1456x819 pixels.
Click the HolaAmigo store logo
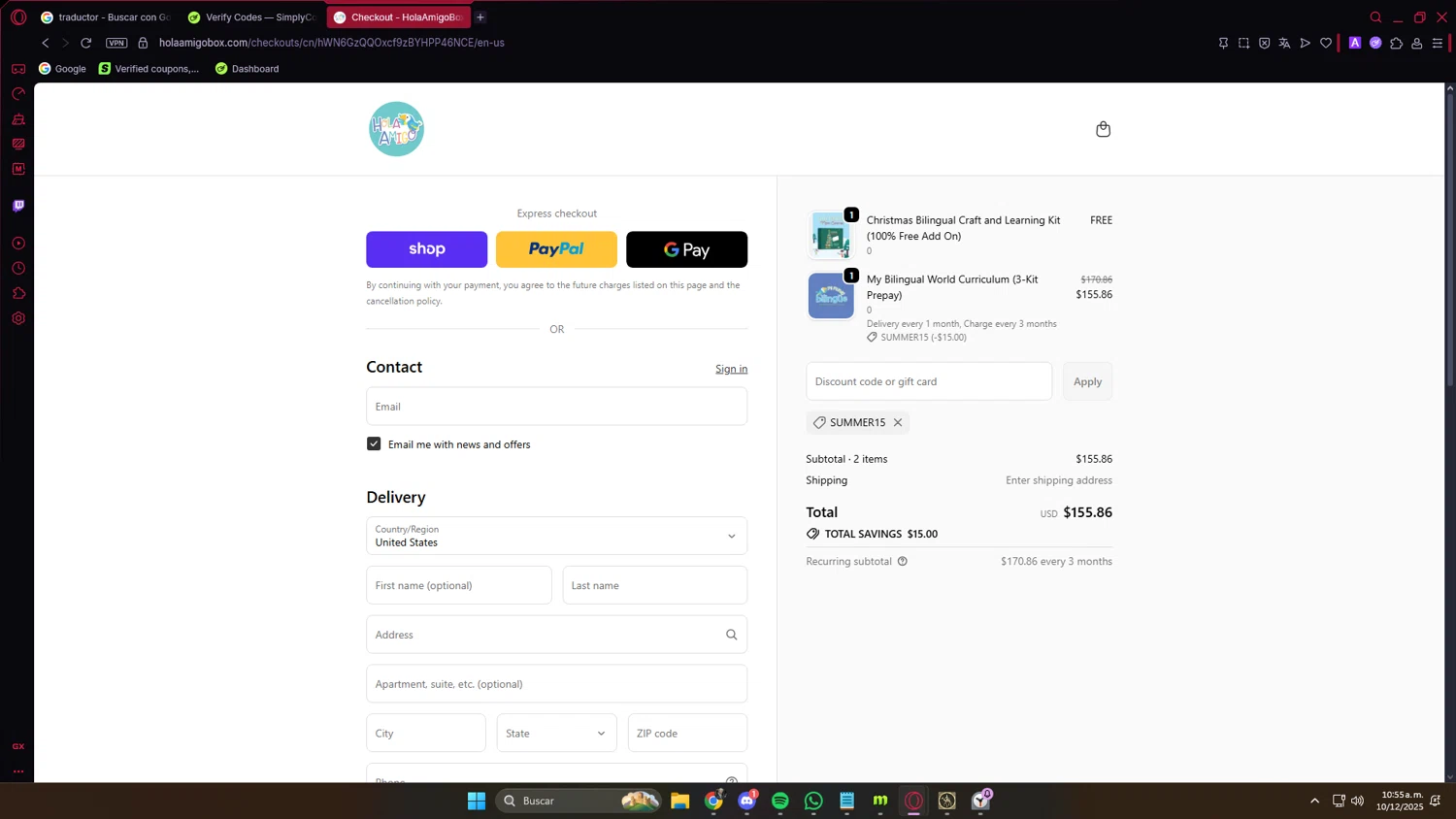[x=396, y=129]
